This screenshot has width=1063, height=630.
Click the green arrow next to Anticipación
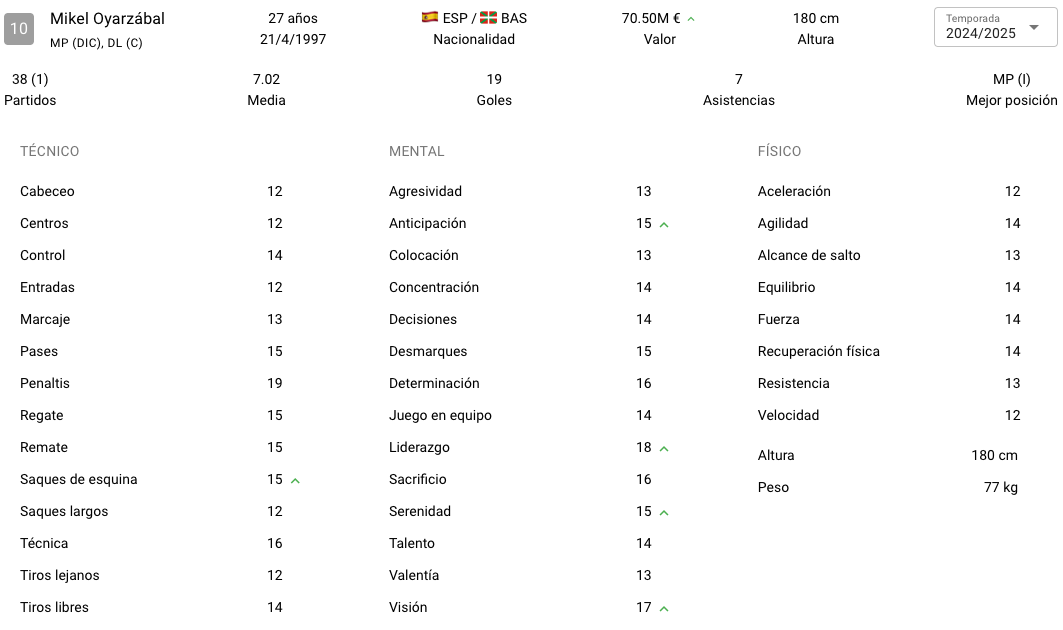pyautogui.click(x=664, y=224)
